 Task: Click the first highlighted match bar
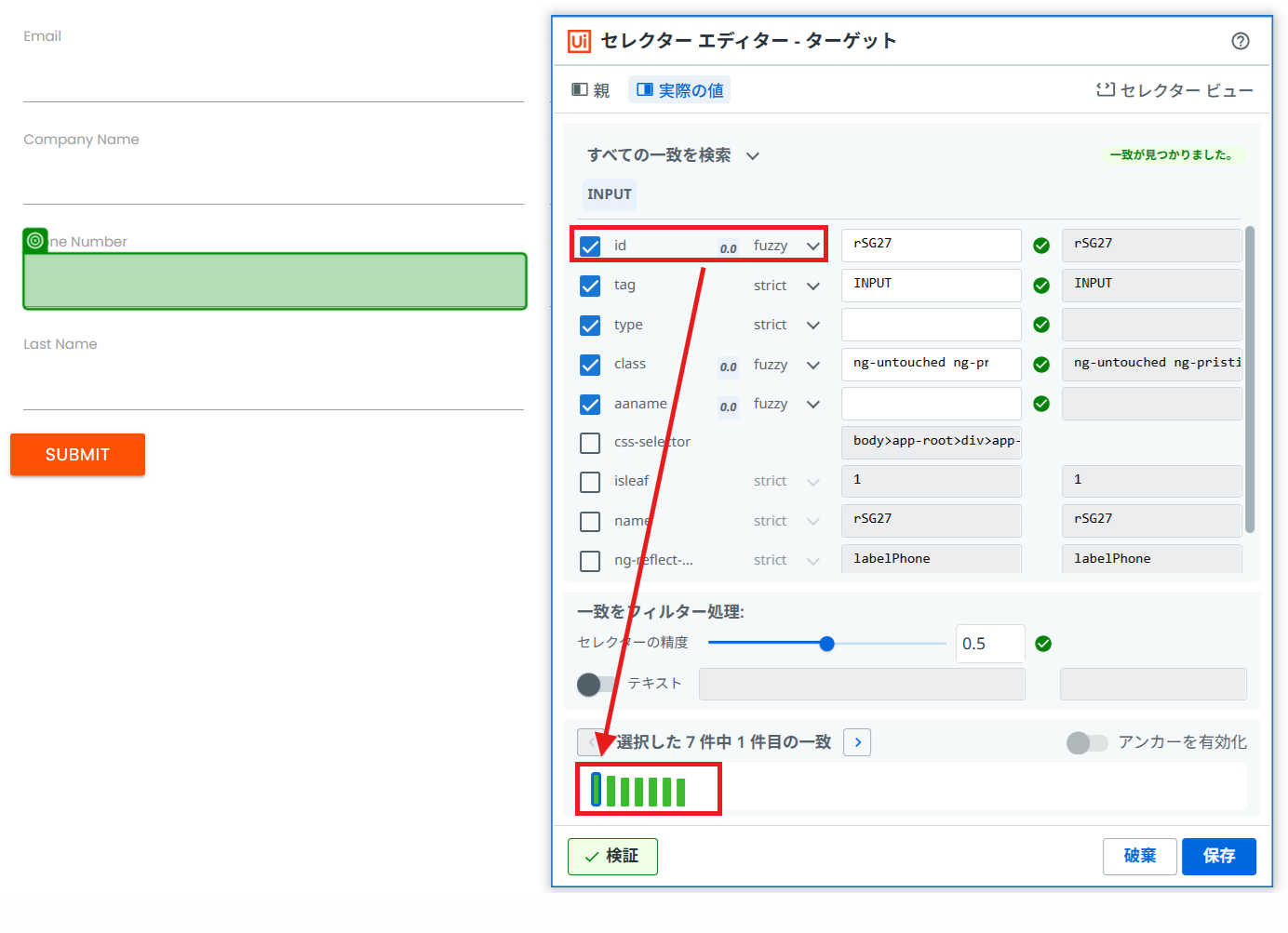(x=597, y=790)
